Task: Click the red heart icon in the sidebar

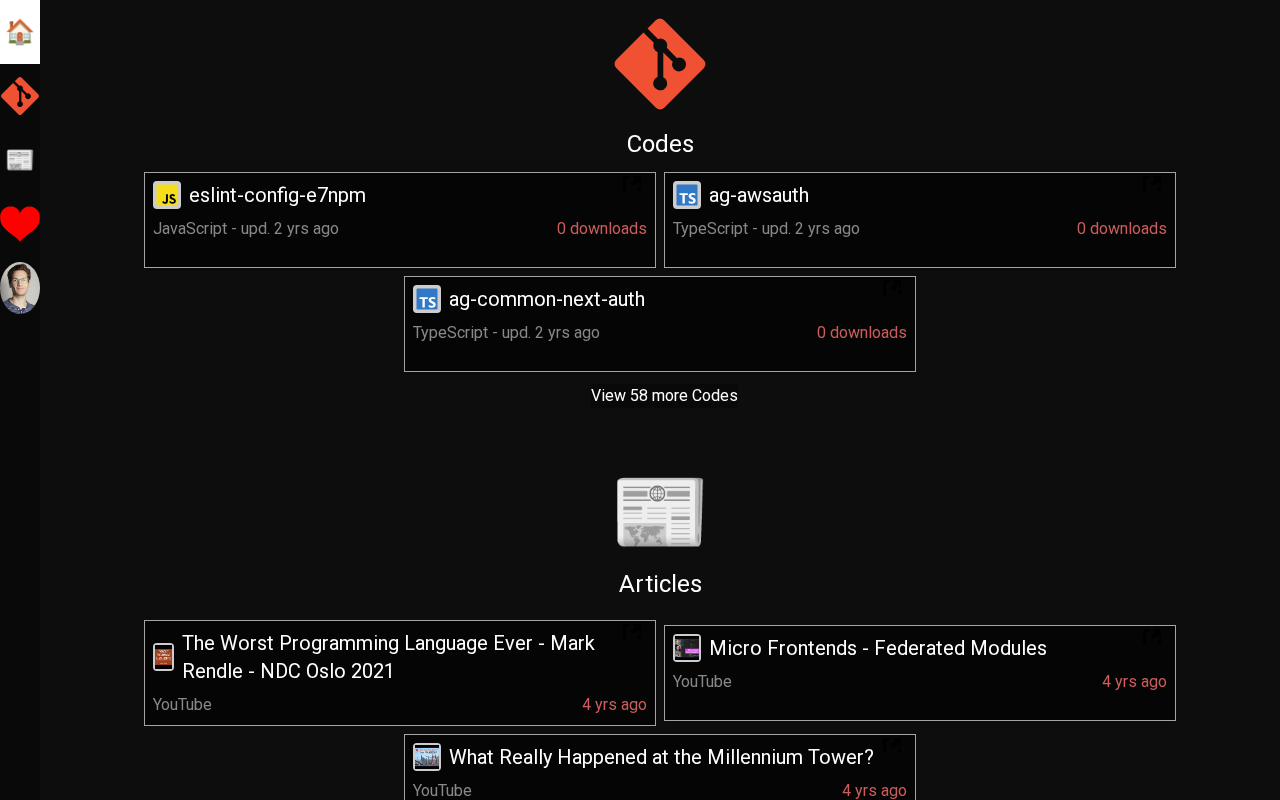Action: [20, 224]
